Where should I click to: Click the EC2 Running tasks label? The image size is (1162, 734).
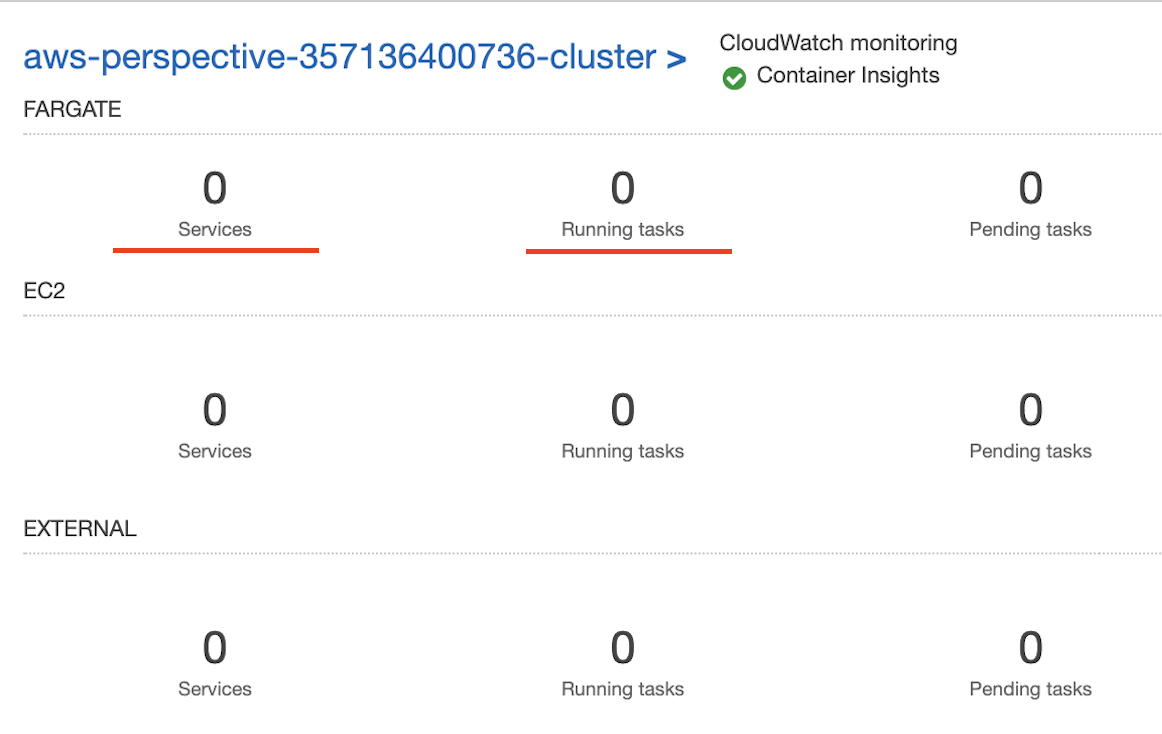click(x=622, y=452)
